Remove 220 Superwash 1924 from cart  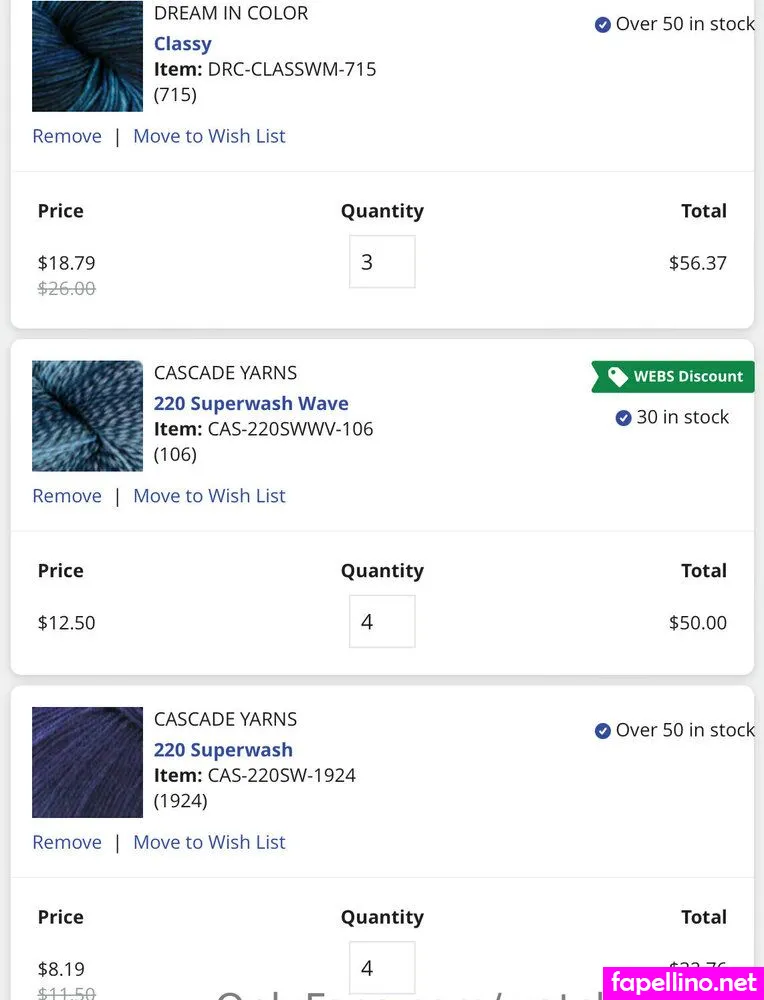[67, 842]
